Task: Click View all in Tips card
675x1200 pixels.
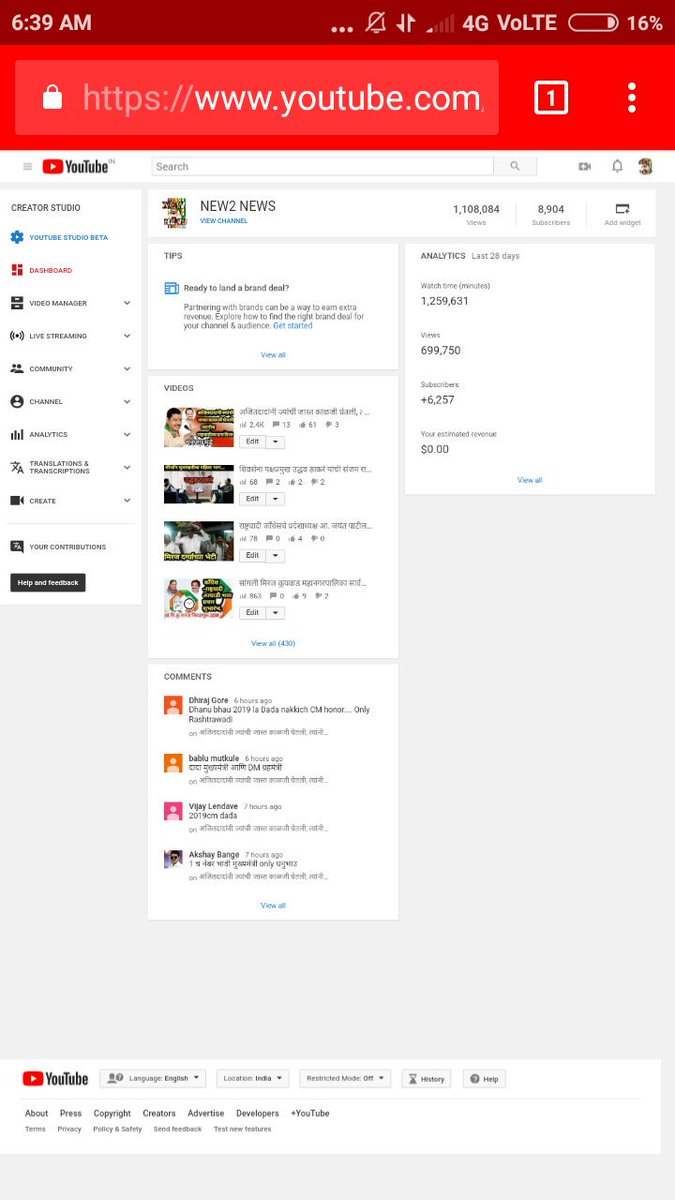Action: [273, 355]
